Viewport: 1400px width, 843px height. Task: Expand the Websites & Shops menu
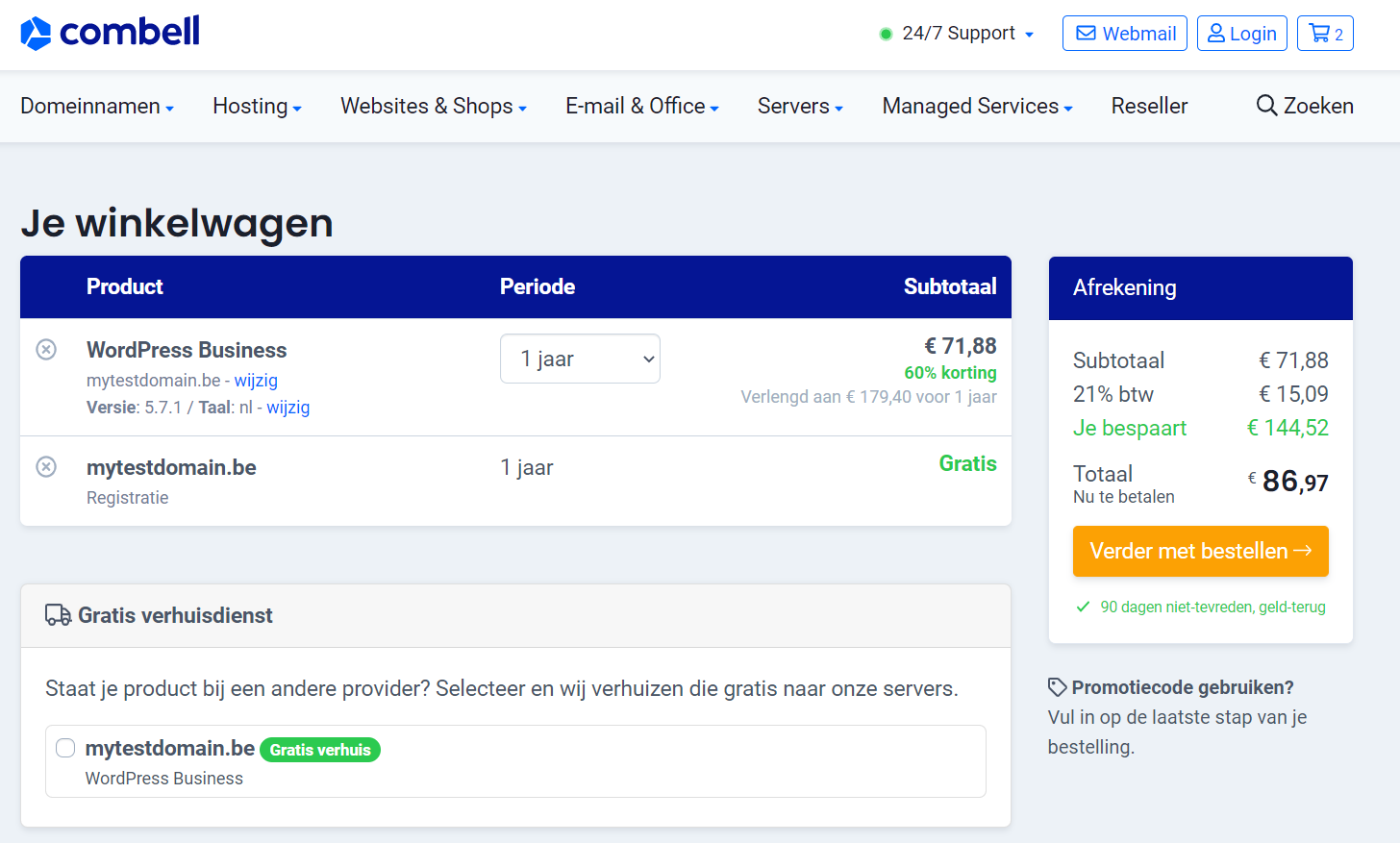(434, 106)
